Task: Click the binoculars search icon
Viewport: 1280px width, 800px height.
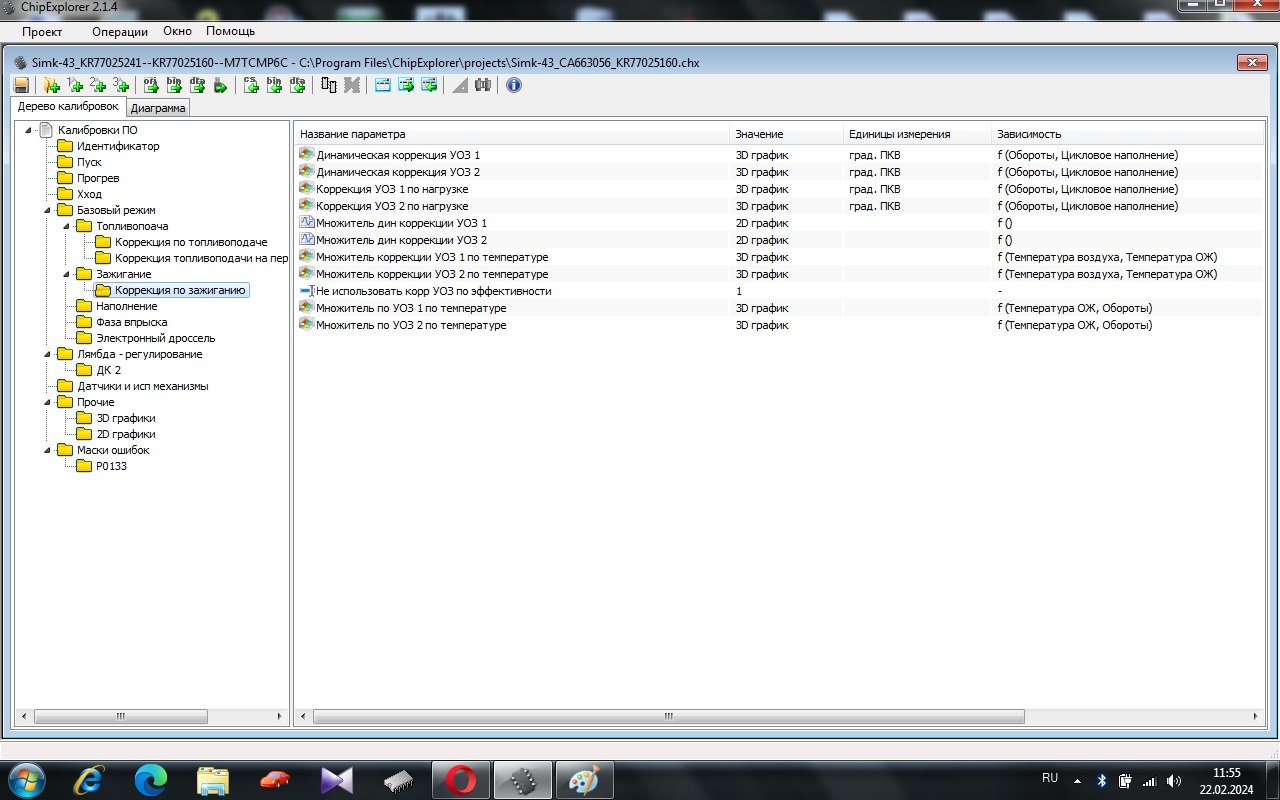Action: point(483,86)
